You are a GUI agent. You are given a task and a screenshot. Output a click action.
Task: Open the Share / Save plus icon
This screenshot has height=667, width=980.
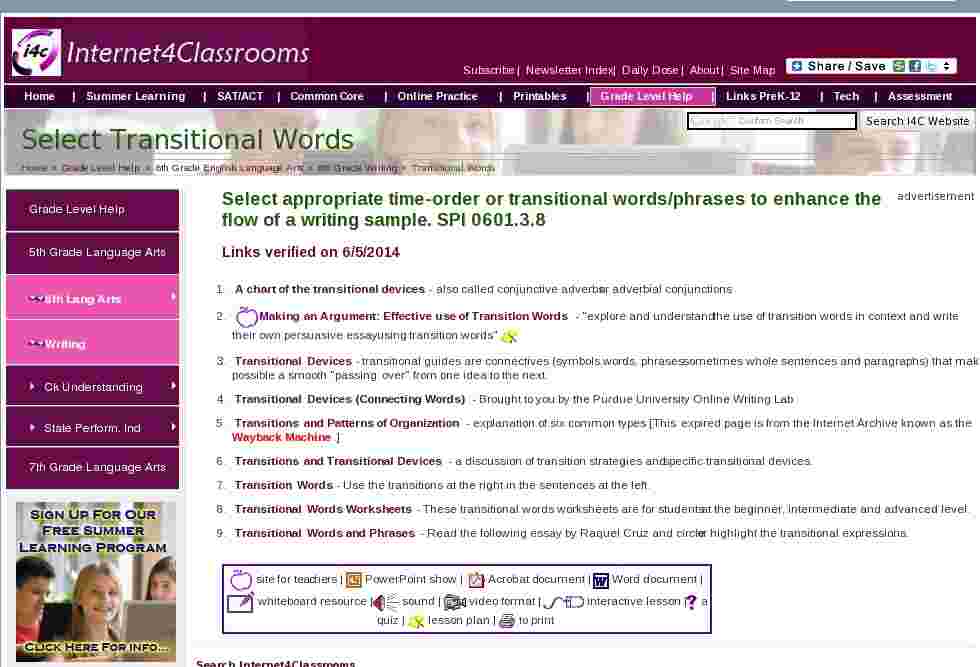(797, 66)
